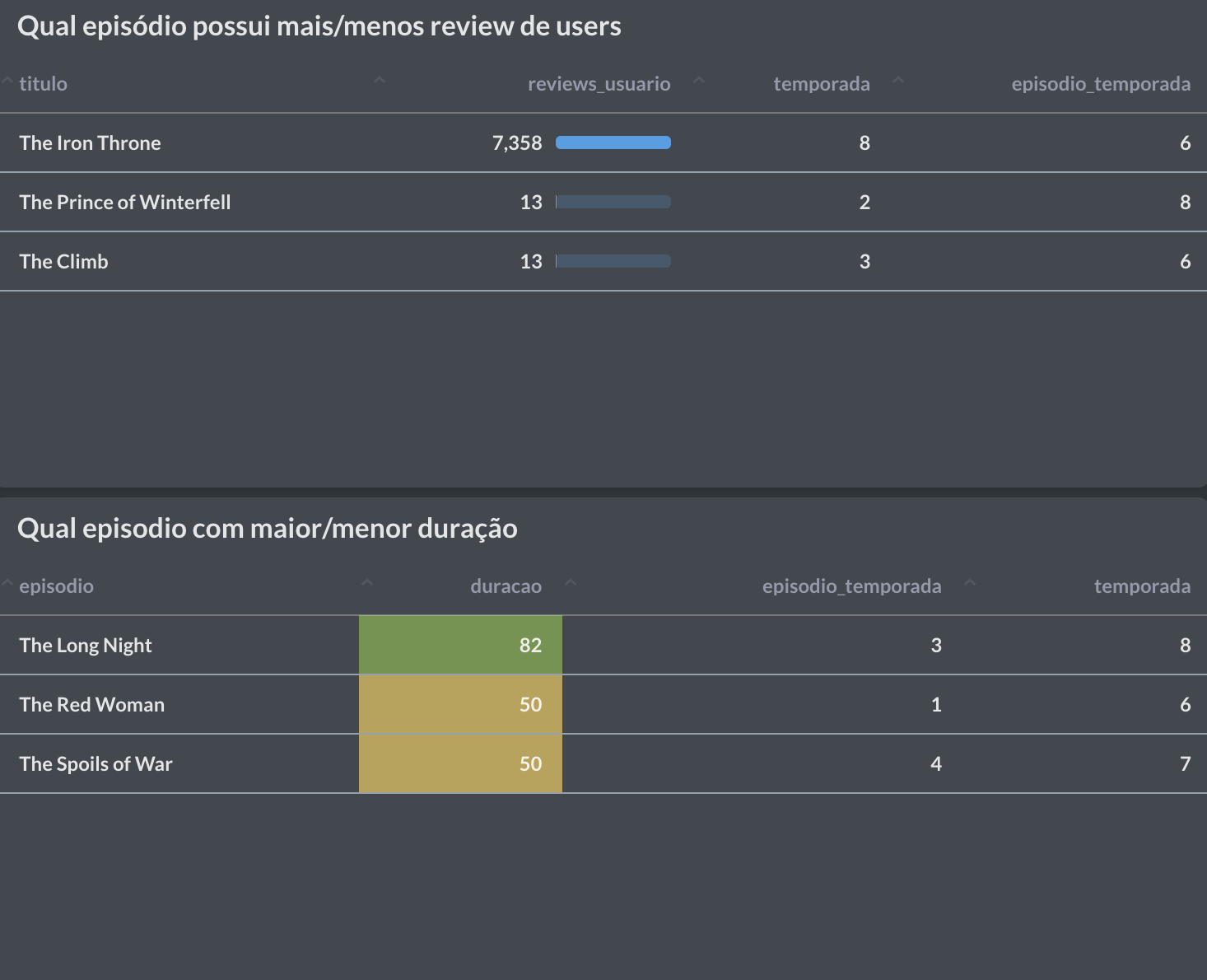Click The Iron Throne episode entry
The width and height of the screenshot is (1207, 980).
[x=91, y=142]
